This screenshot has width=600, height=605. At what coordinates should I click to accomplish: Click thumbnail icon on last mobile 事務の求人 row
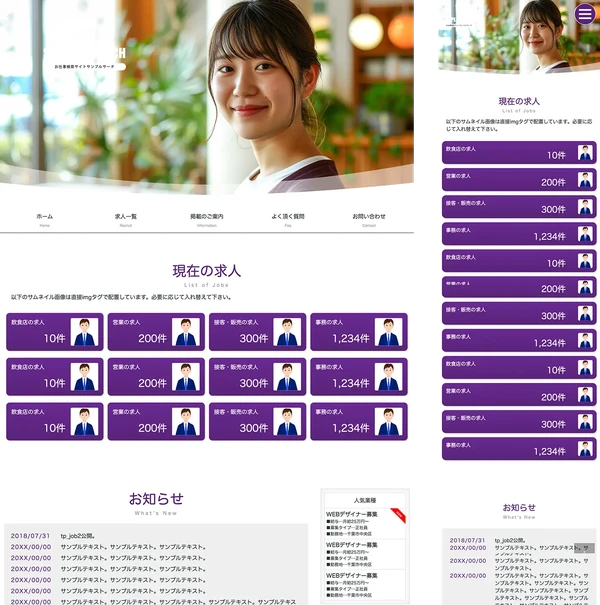point(585,449)
